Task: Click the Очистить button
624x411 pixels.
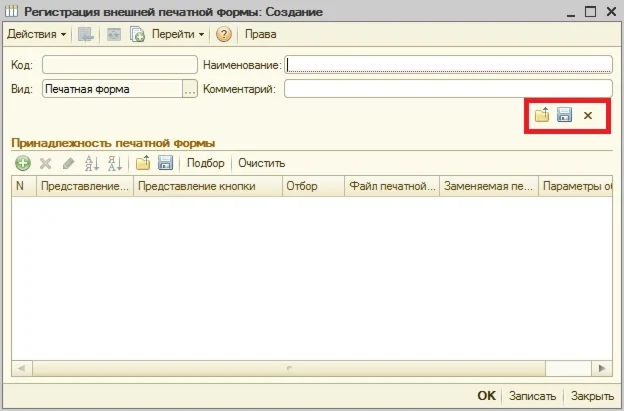Action: (262, 163)
